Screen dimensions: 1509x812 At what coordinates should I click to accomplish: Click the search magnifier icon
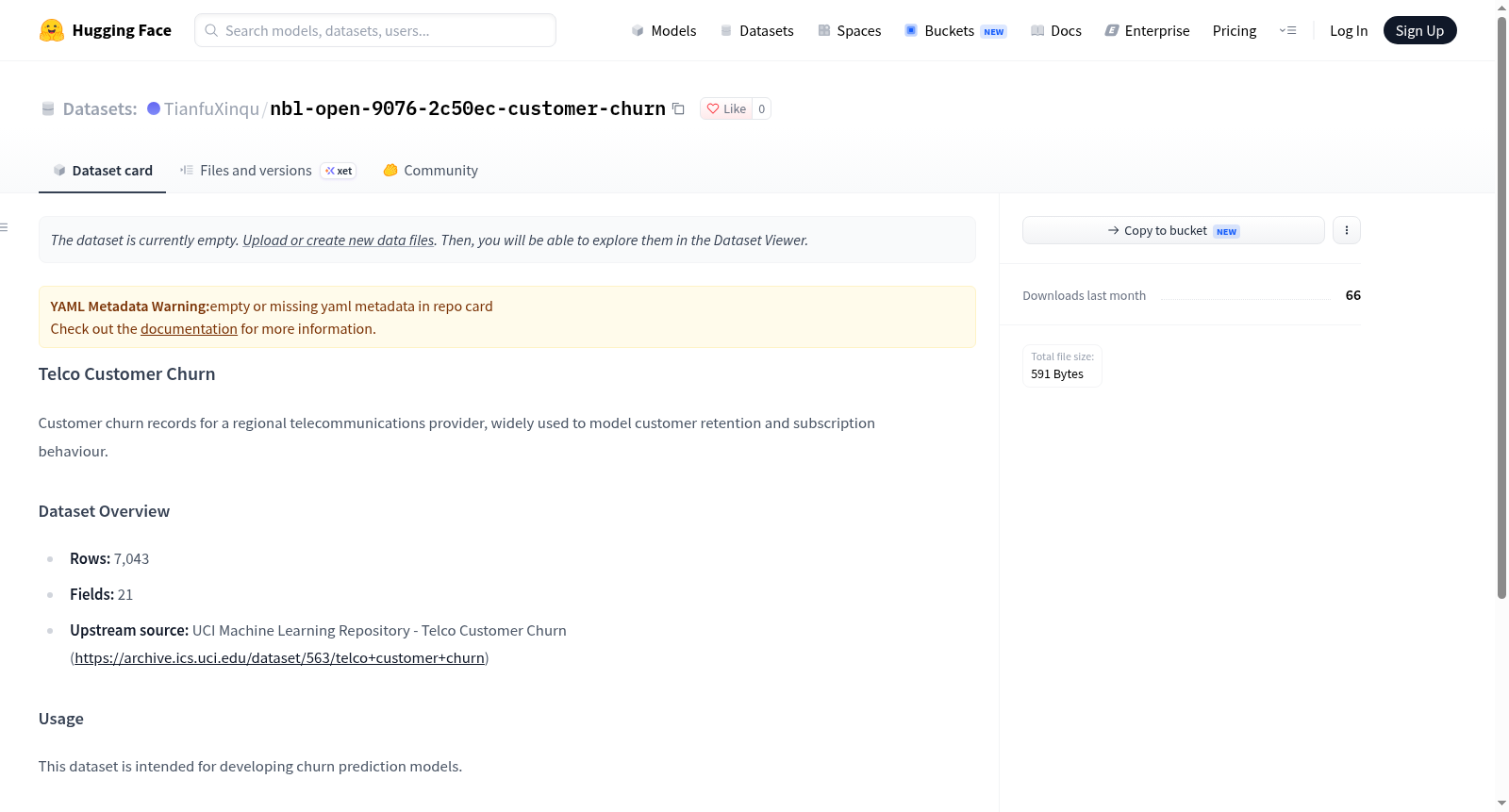tap(211, 30)
